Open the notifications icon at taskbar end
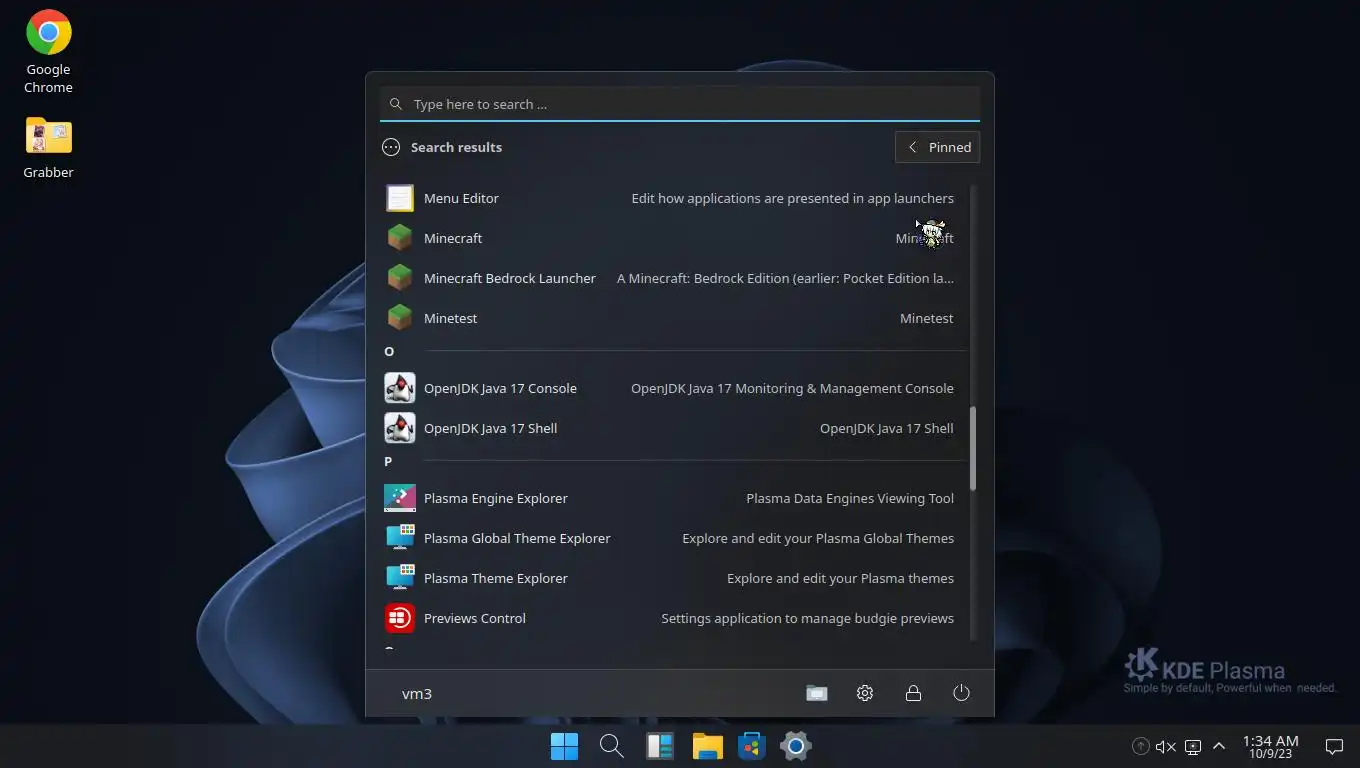Image resolution: width=1360 pixels, height=768 pixels. 1334,746
